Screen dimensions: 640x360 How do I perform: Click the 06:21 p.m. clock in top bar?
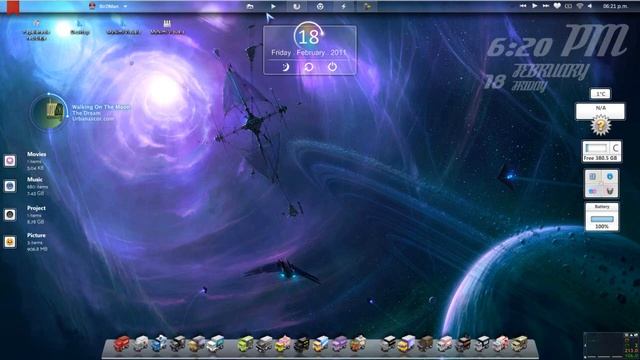tap(616, 6)
